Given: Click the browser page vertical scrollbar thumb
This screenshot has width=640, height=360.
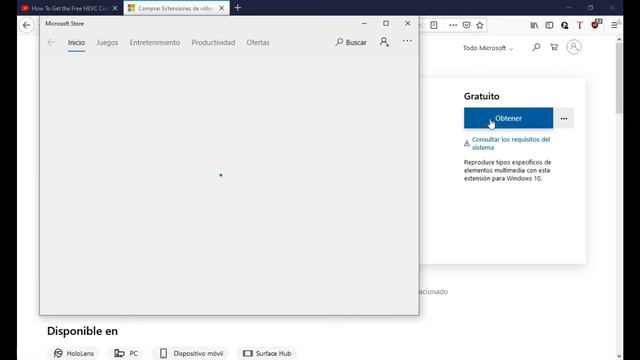Looking at the screenshot, I should [619, 78].
